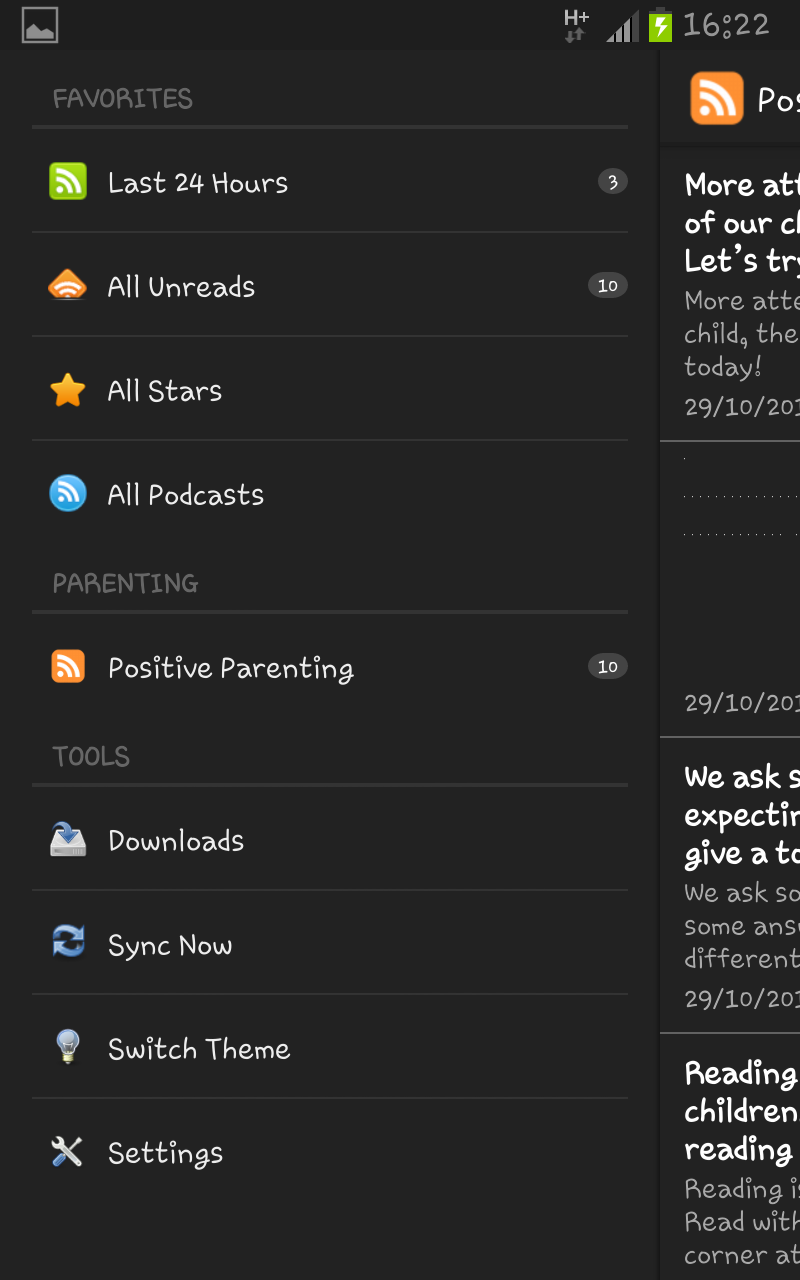Tap the orange Positive Parenting RSS icon

[x=68, y=667]
